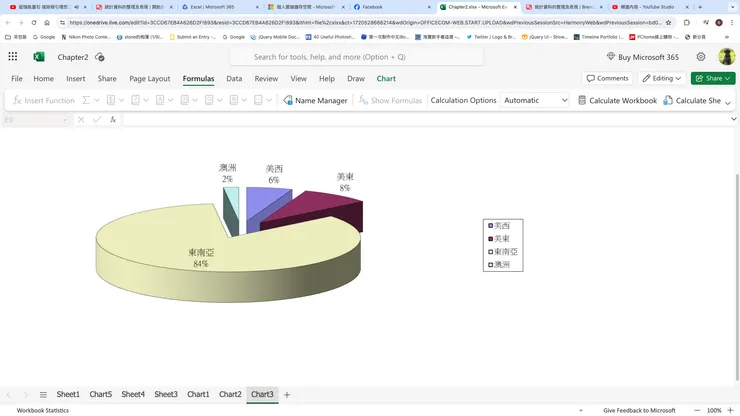Toggle Show Formulas

(x=390, y=101)
